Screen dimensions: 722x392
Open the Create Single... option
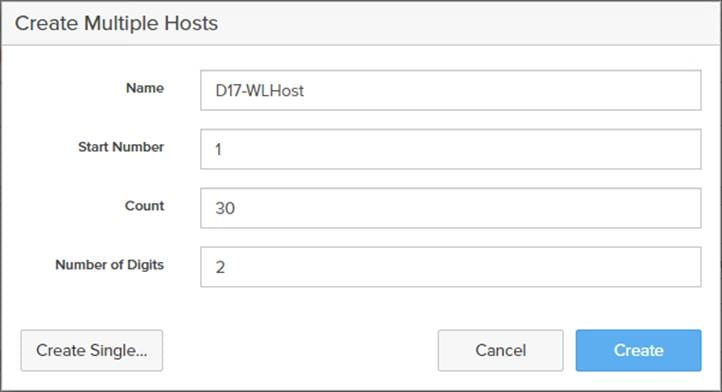pyautogui.click(x=92, y=350)
